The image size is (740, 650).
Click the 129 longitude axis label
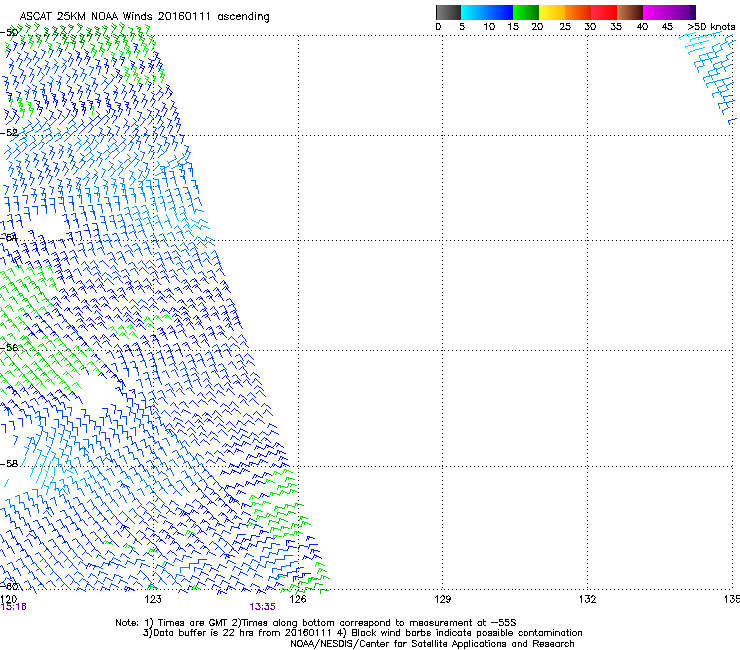[x=442, y=599]
